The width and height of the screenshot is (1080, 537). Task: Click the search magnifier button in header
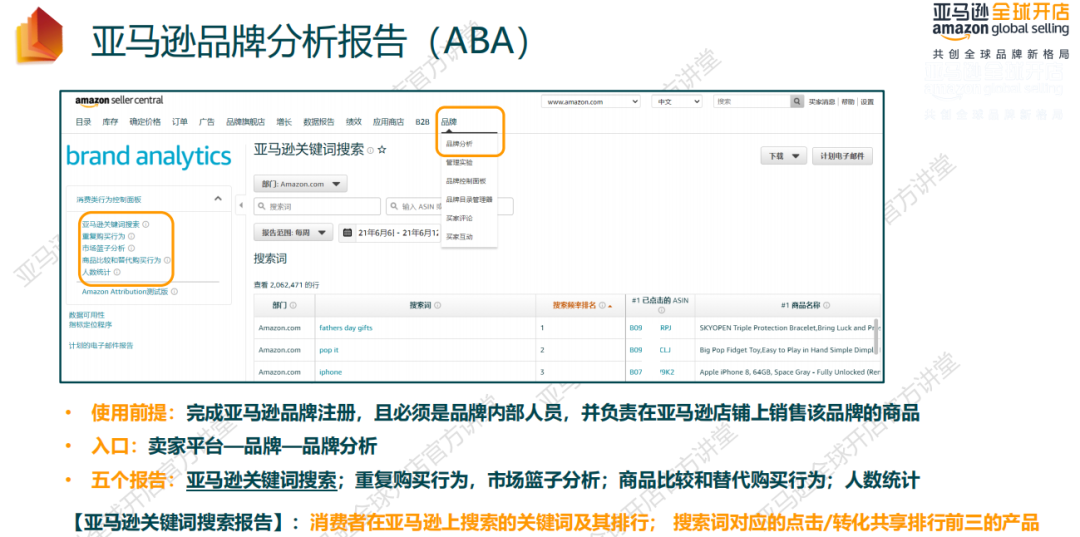tap(797, 101)
